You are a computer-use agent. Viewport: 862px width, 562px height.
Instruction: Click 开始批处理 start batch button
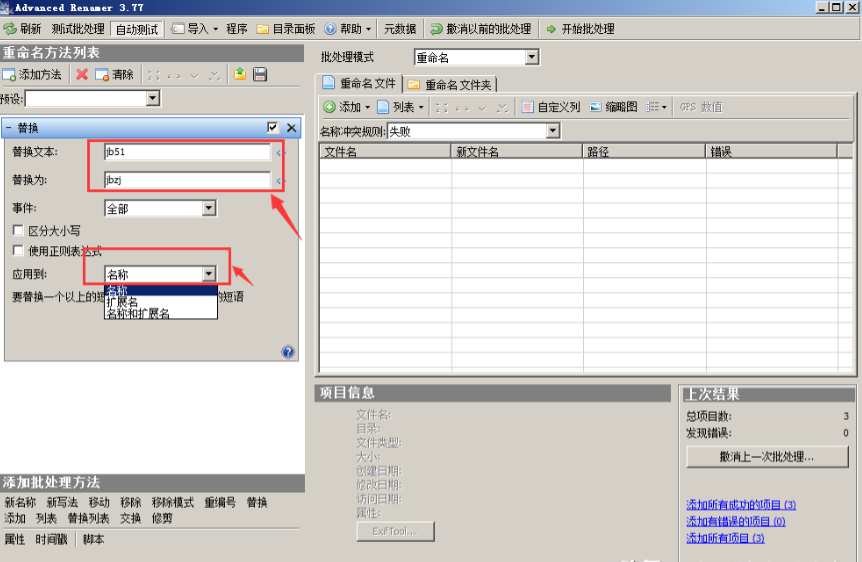pyautogui.click(x=581, y=29)
